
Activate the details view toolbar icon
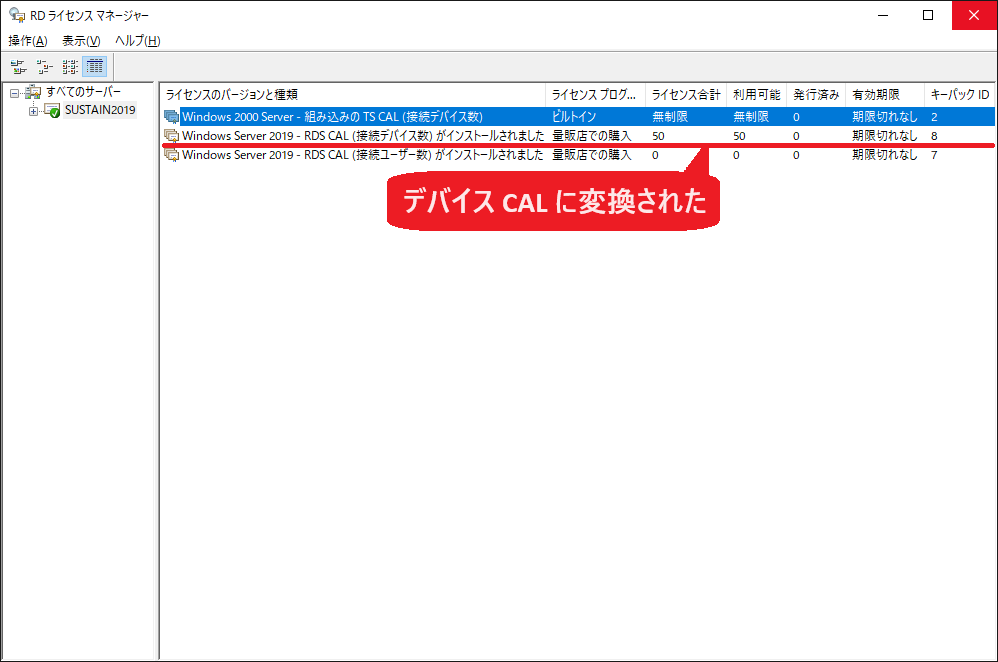pyautogui.click(x=95, y=67)
